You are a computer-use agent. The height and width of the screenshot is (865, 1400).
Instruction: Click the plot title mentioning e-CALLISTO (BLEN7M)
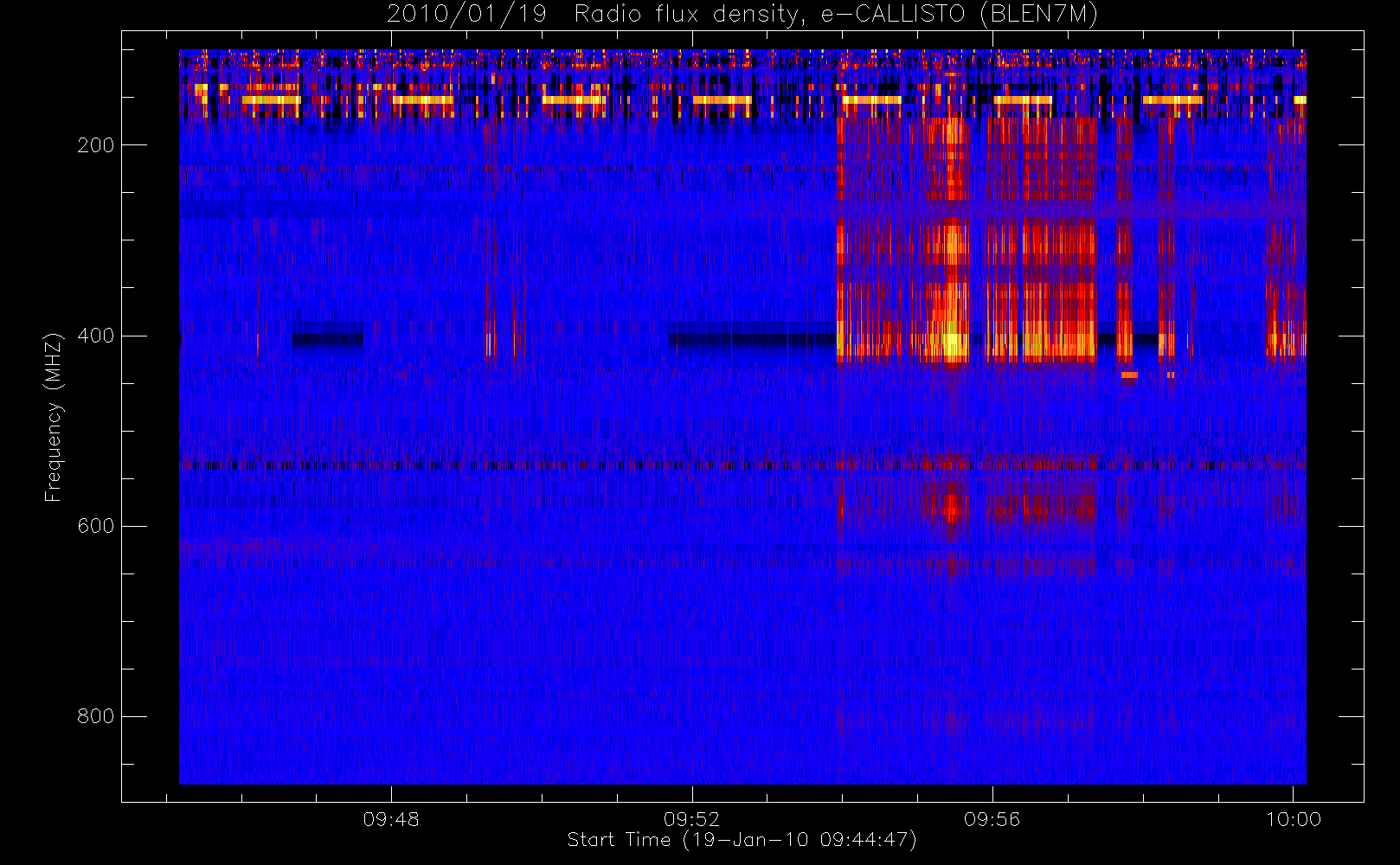pyautogui.click(x=742, y=14)
